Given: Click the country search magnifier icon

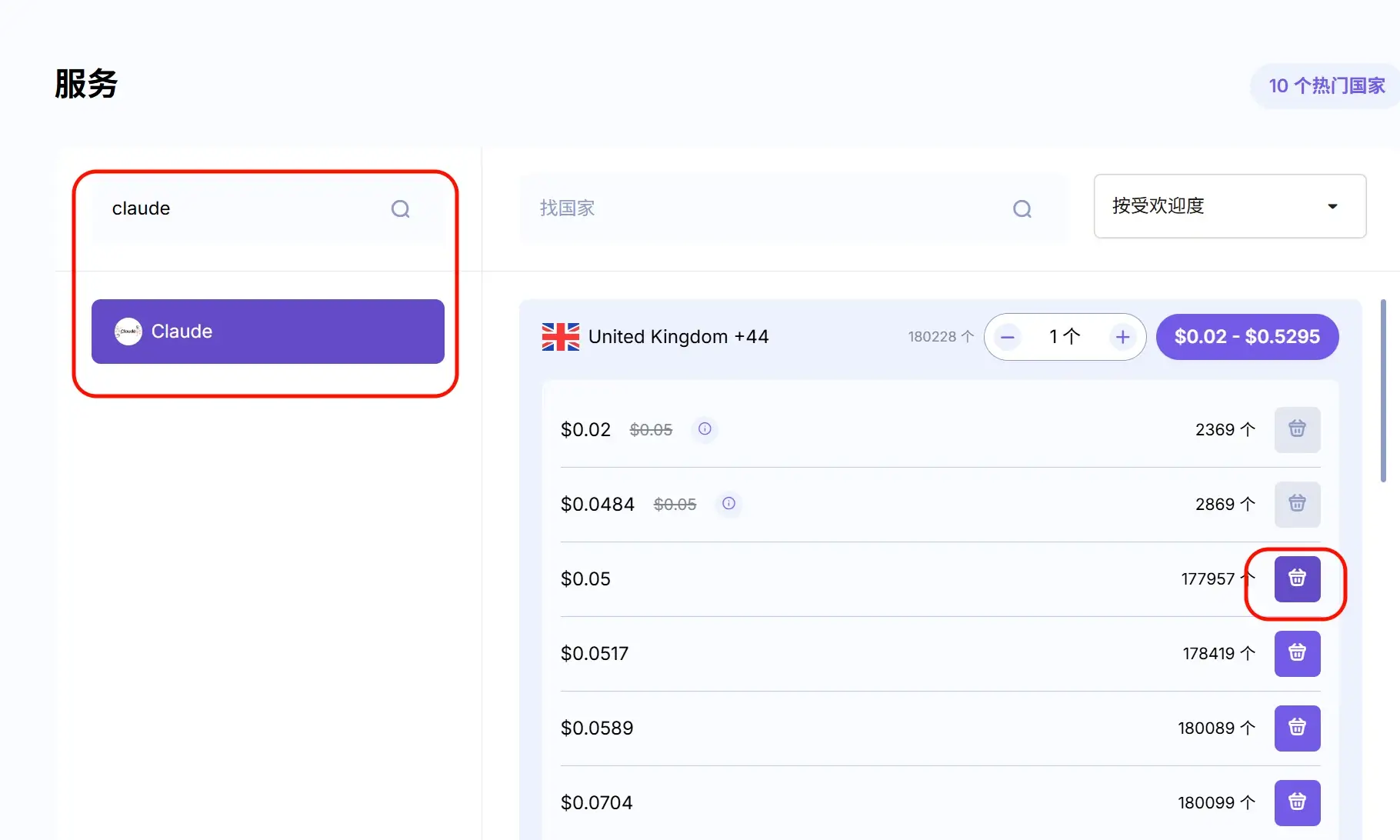Looking at the screenshot, I should pos(1022,208).
